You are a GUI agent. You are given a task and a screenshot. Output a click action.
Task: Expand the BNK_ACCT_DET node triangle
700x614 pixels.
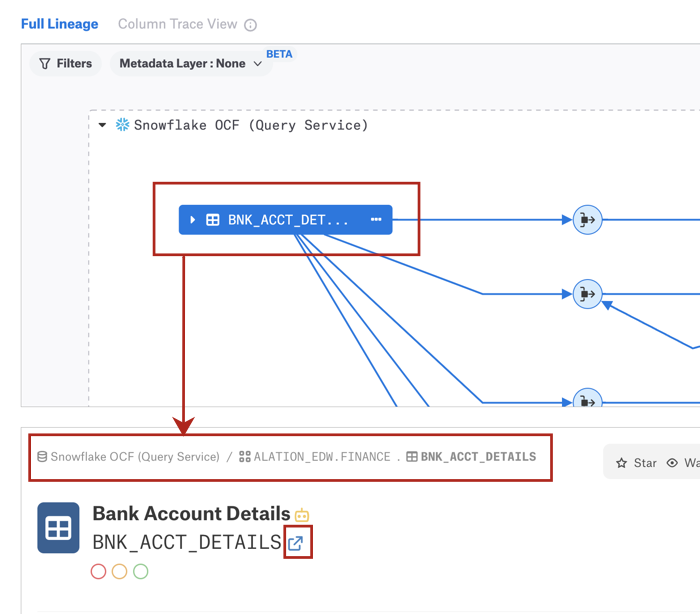(x=192, y=220)
